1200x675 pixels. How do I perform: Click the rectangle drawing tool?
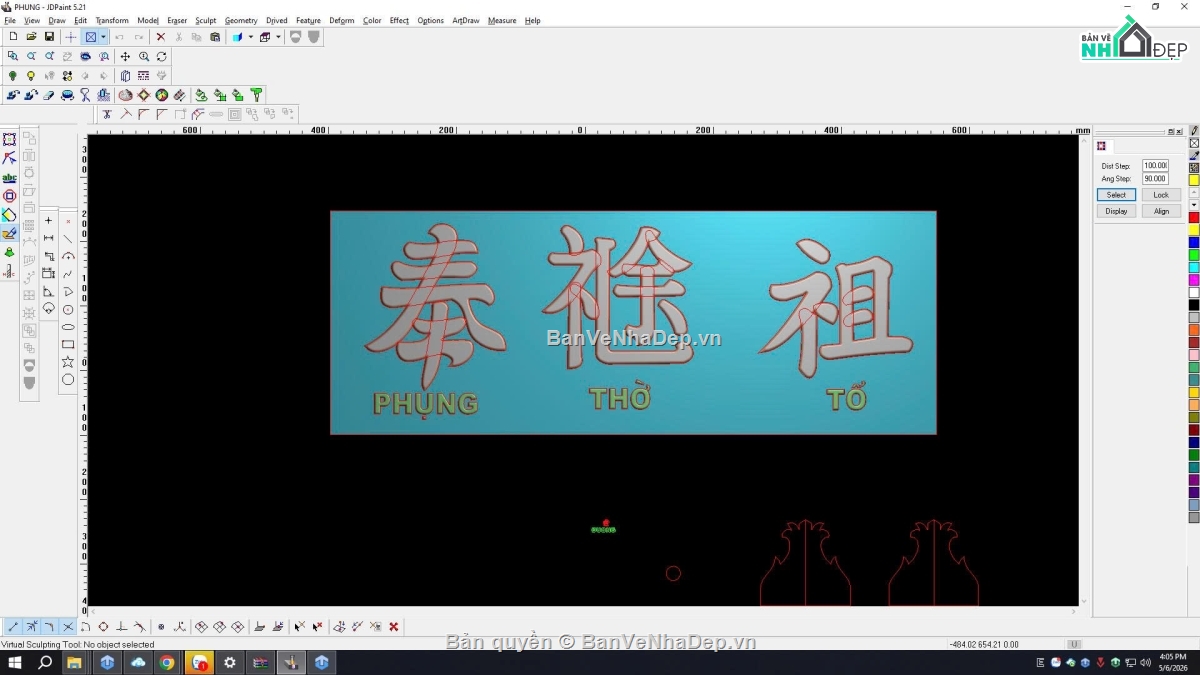coord(68,344)
